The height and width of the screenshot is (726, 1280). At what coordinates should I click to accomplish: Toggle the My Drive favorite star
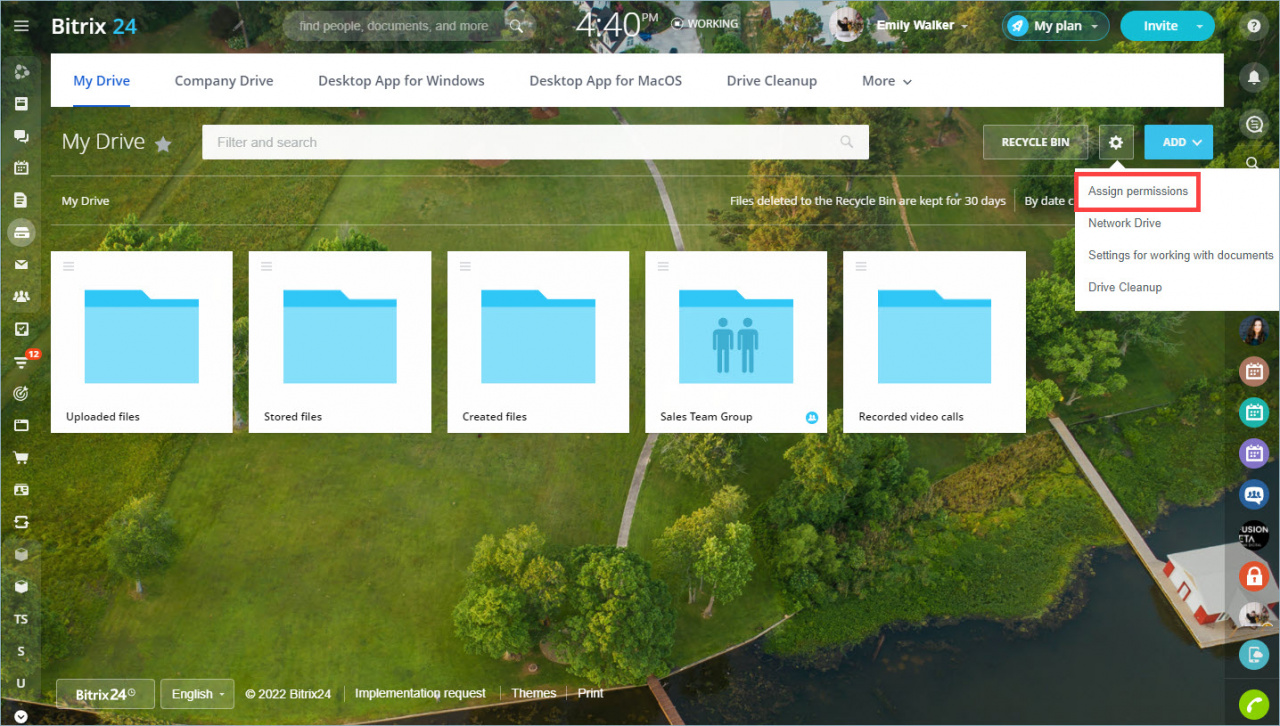coord(163,144)
